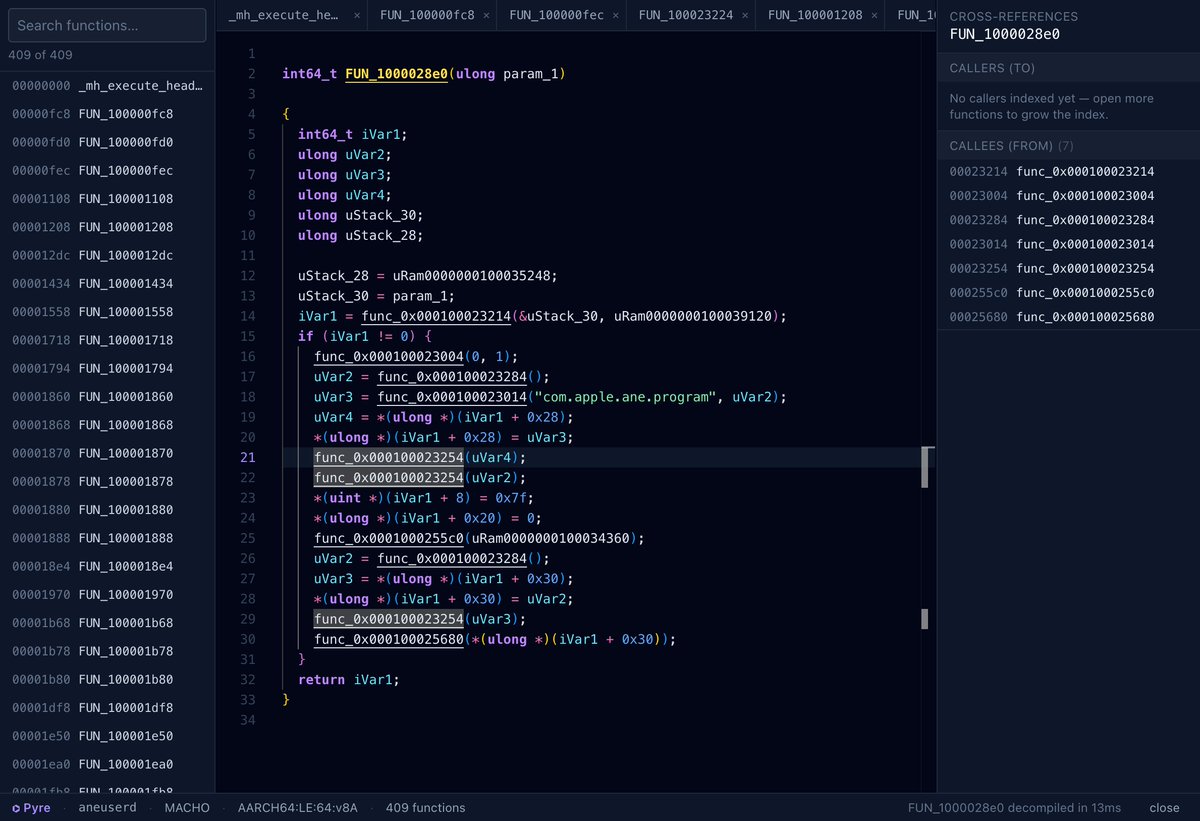The image size is (1200, 821).
Task: Close the _mh_execute_he... tab
Action: tap(356, 16)
